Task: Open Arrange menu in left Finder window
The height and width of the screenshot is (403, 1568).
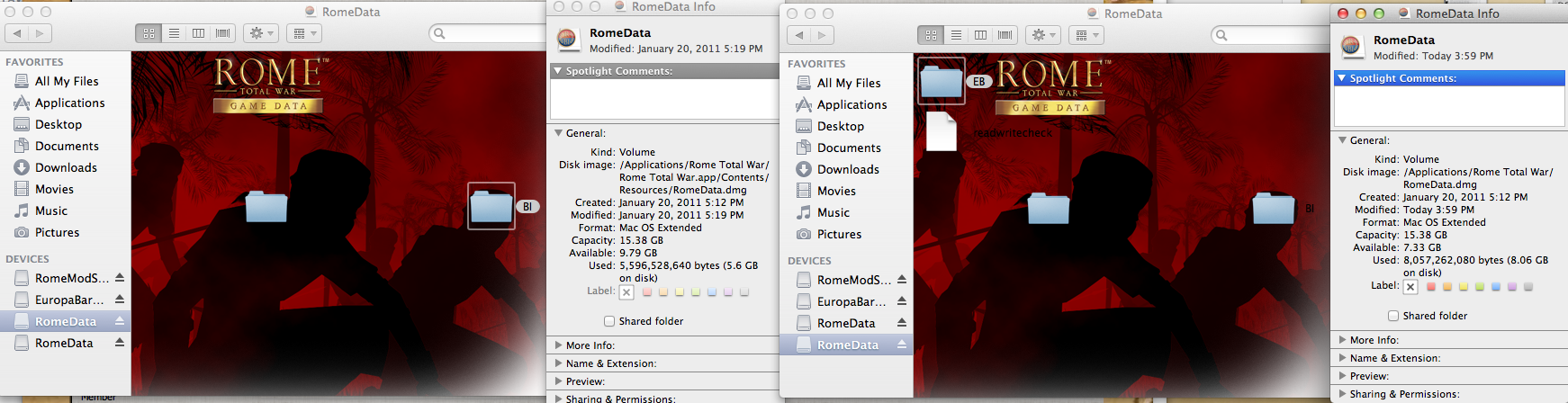Action: point(304,33)
